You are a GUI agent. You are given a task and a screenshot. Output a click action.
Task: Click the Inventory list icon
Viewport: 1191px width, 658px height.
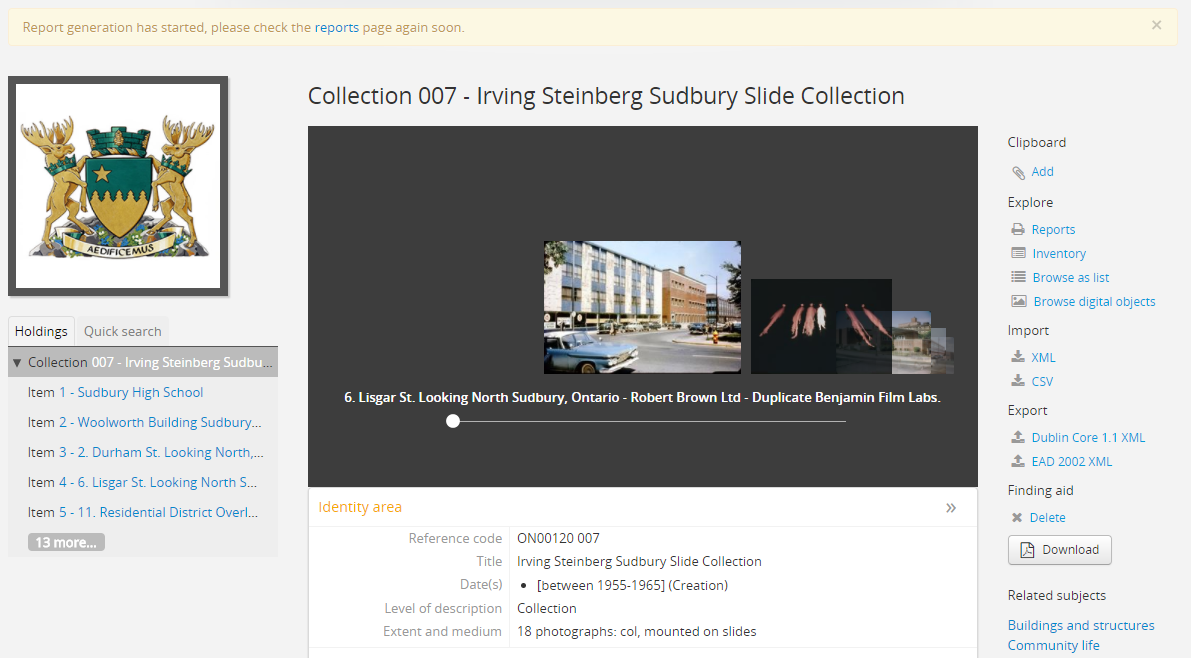click(x=1018, y=254)
